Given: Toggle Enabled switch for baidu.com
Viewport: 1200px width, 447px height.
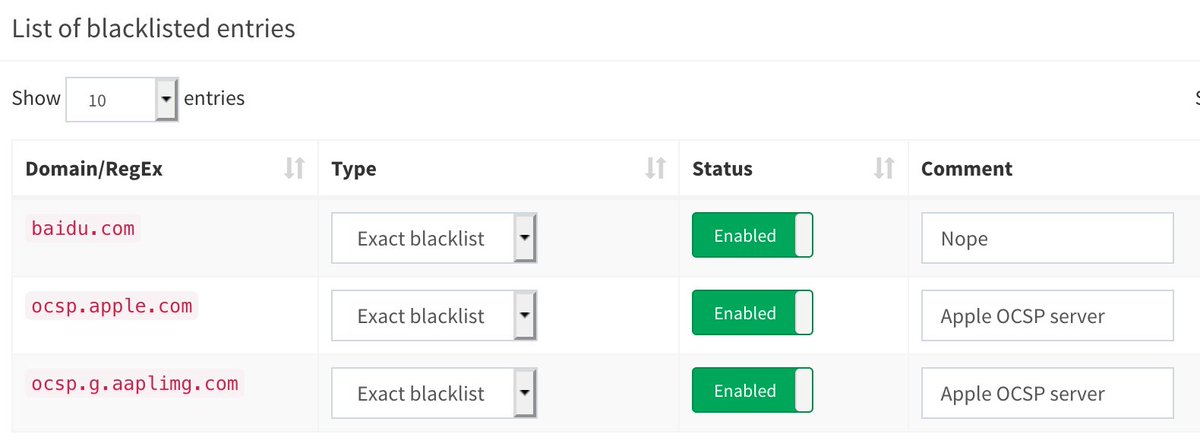Looking at the screenshot, I should (752, 236).
